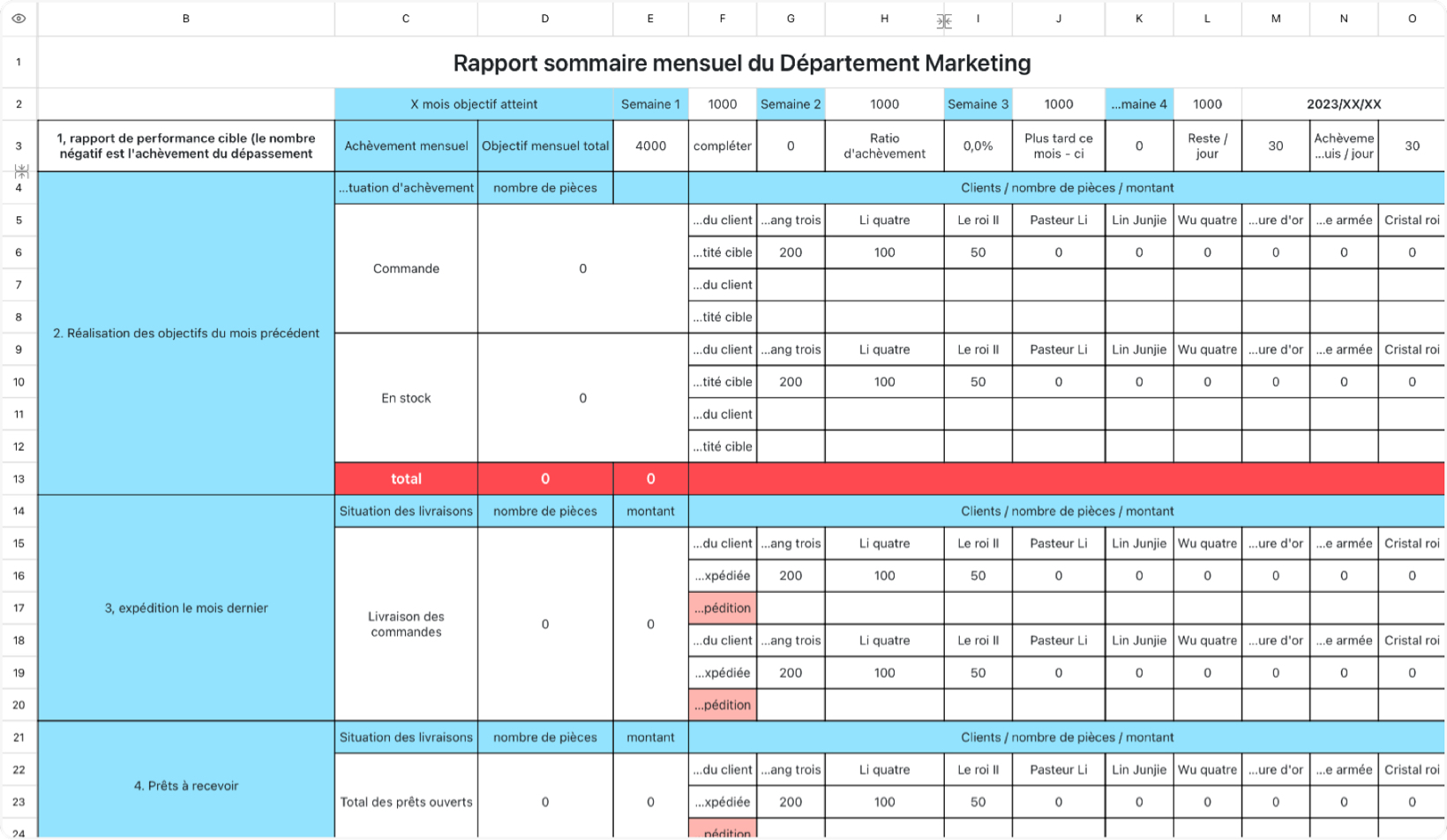
Task: Select the "Semaine 2" cell
Action: point(791,104)
